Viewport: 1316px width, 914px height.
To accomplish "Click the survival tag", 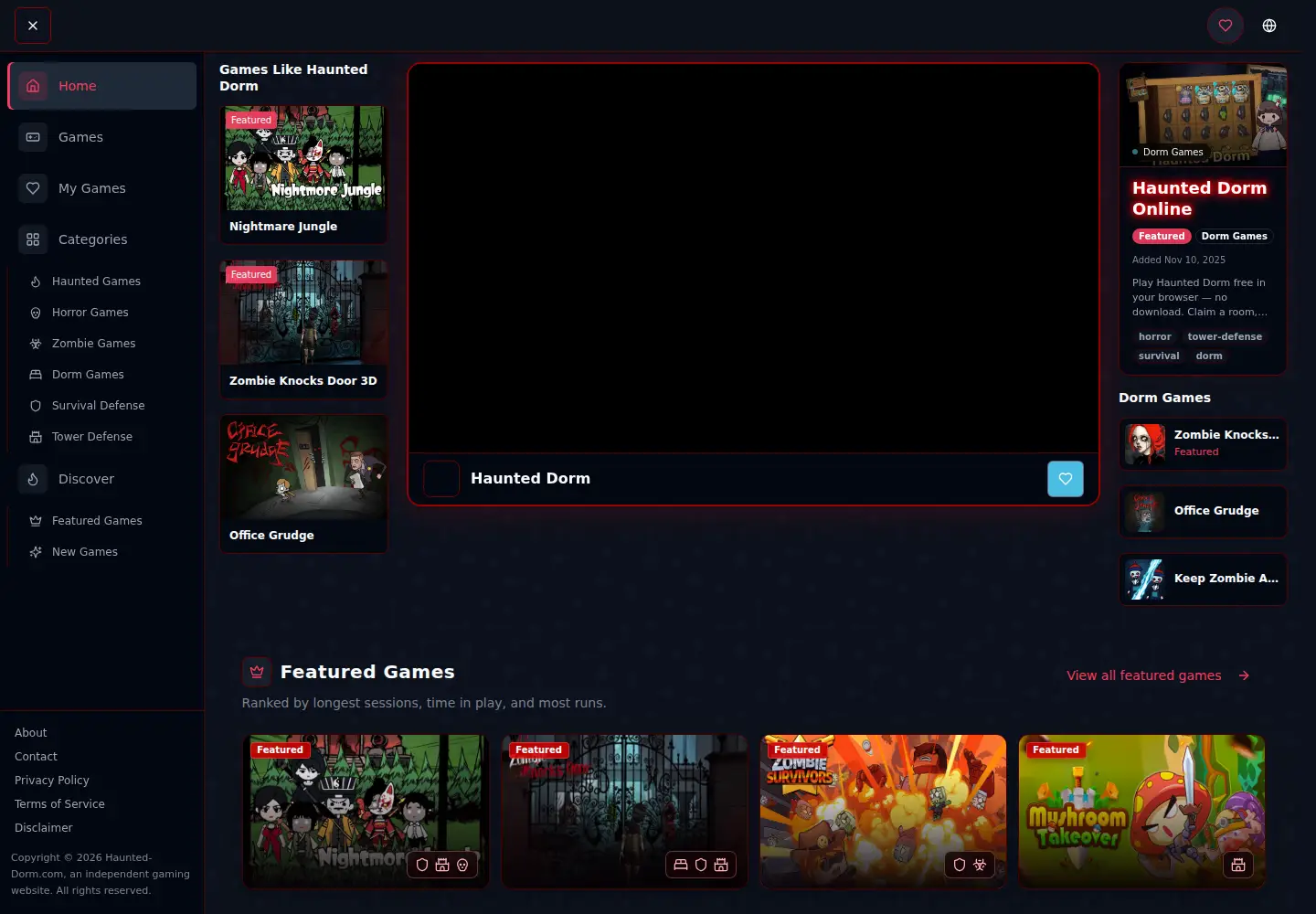I will click(1159, 356).
